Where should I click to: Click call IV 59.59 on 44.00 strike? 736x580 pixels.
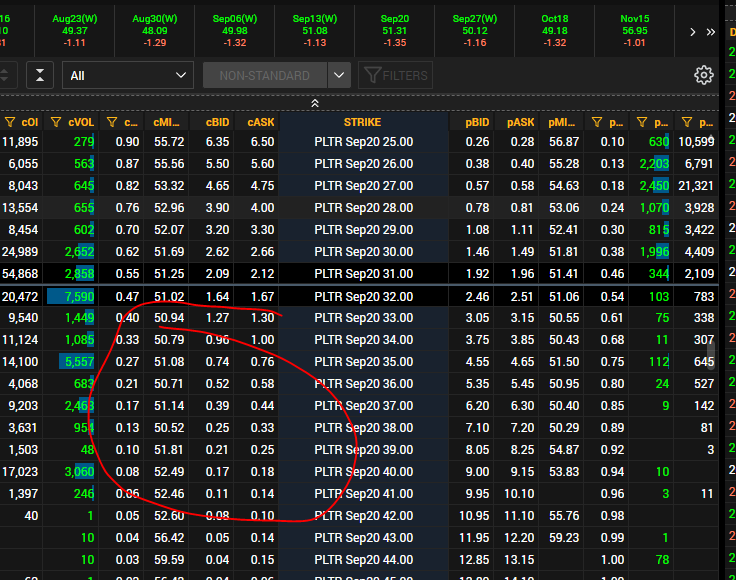point(169,560)
